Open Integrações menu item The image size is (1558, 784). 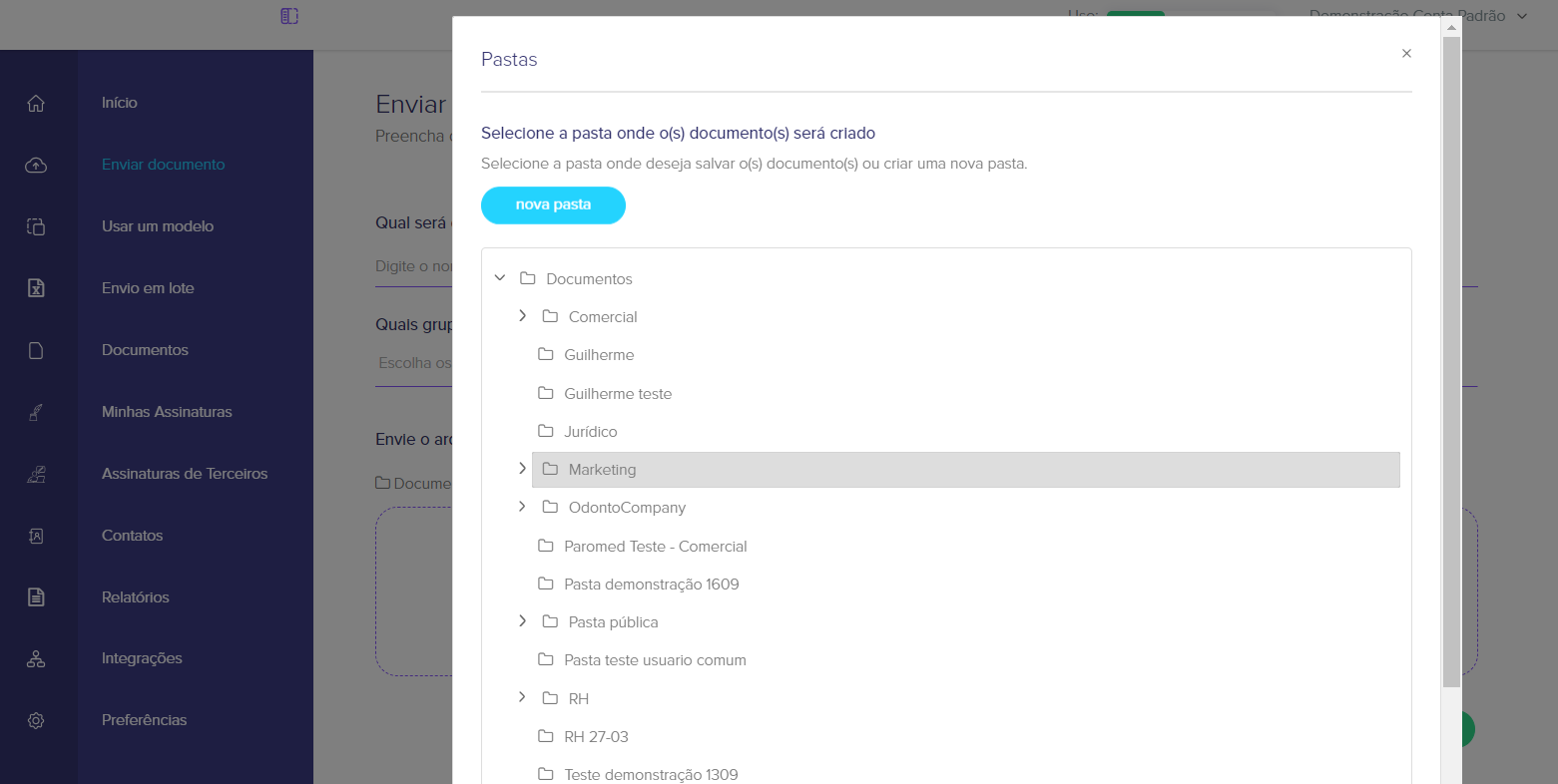click(142, 658)
